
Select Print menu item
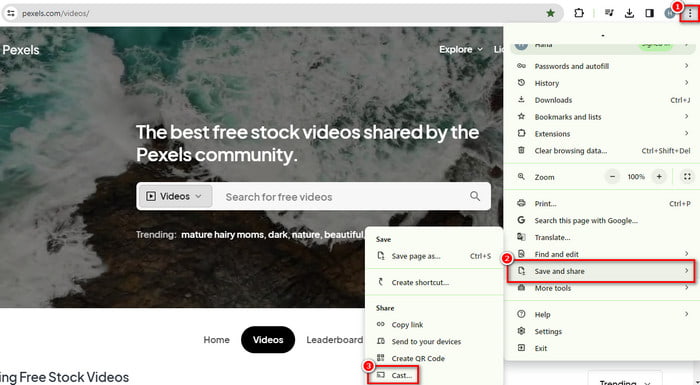[x=602, y=204]
